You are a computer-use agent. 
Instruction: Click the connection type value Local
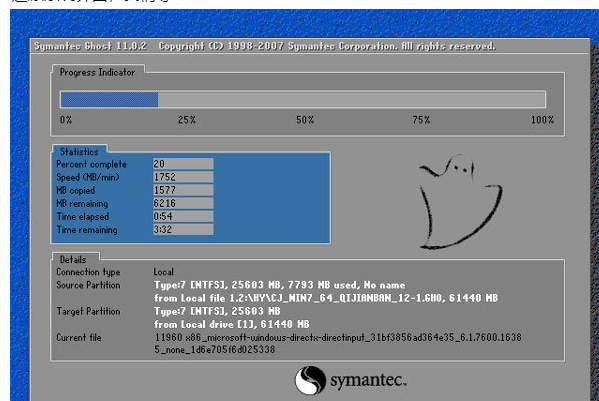coord(164,272)
